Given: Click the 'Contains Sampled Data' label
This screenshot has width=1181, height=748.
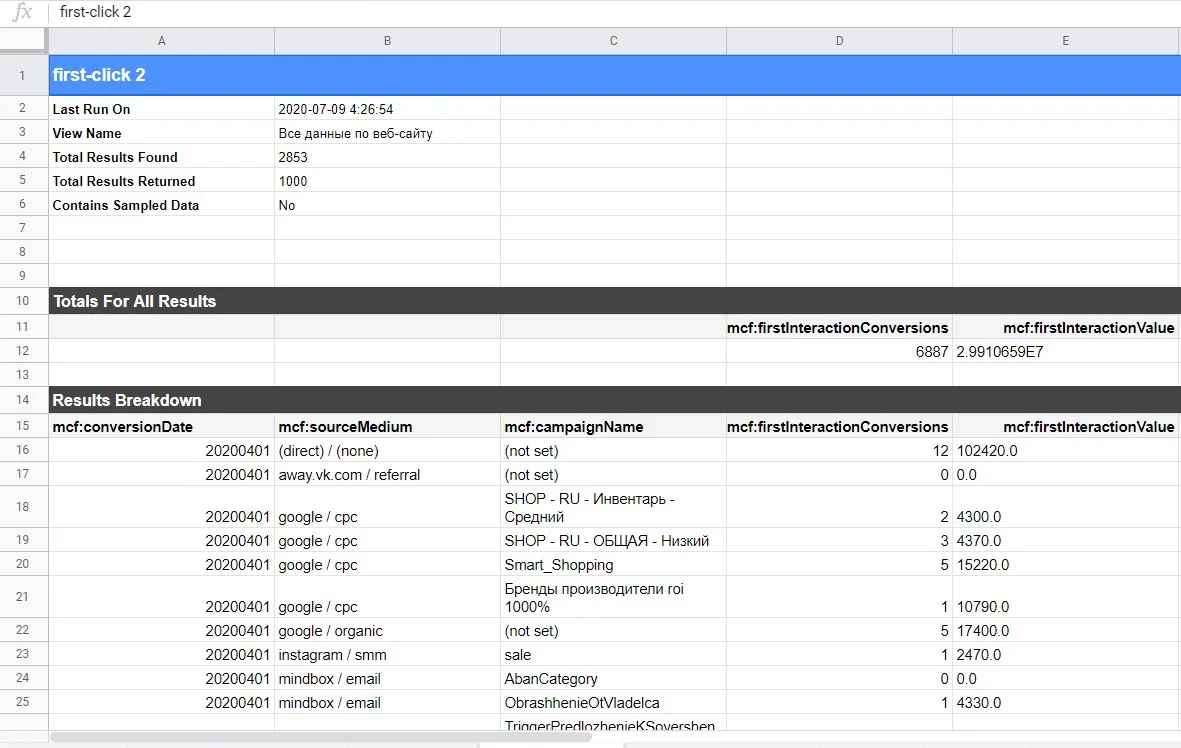Looking at the screenshot, I should click(126, 205).
